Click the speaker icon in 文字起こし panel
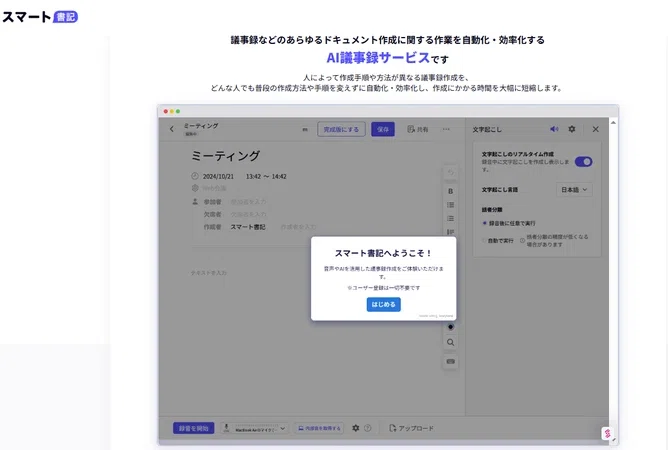The width and height of the screenshot is (668, 450). 554,129
